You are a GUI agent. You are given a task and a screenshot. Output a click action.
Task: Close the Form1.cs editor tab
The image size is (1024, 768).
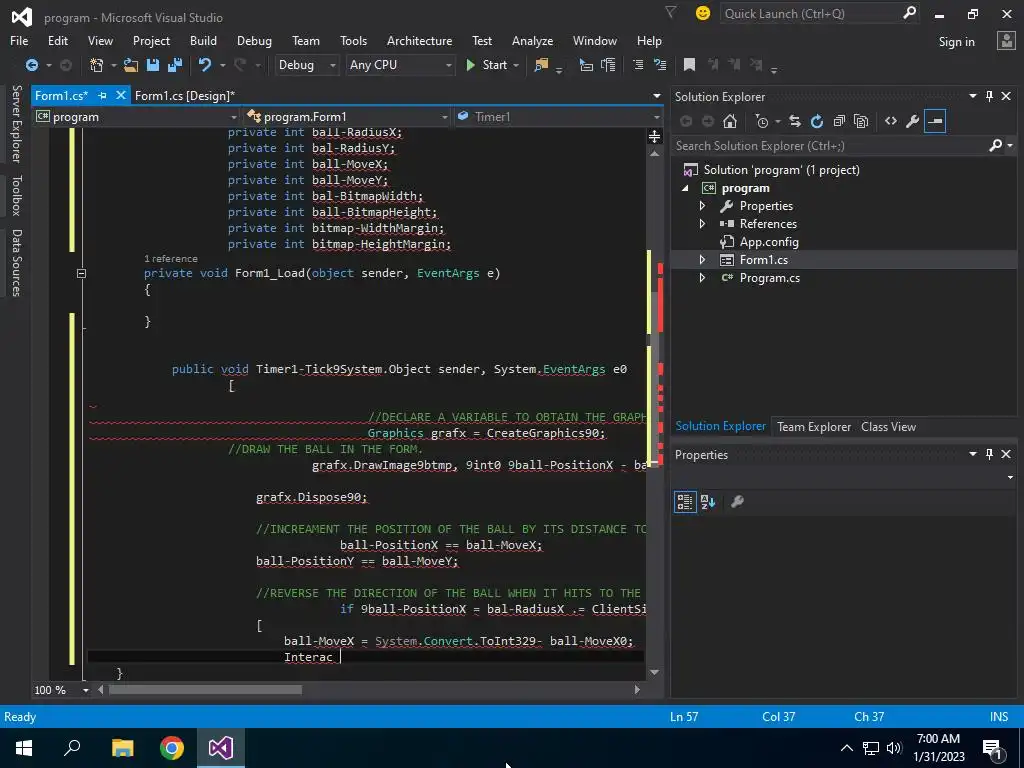click(x=121, y=95)
